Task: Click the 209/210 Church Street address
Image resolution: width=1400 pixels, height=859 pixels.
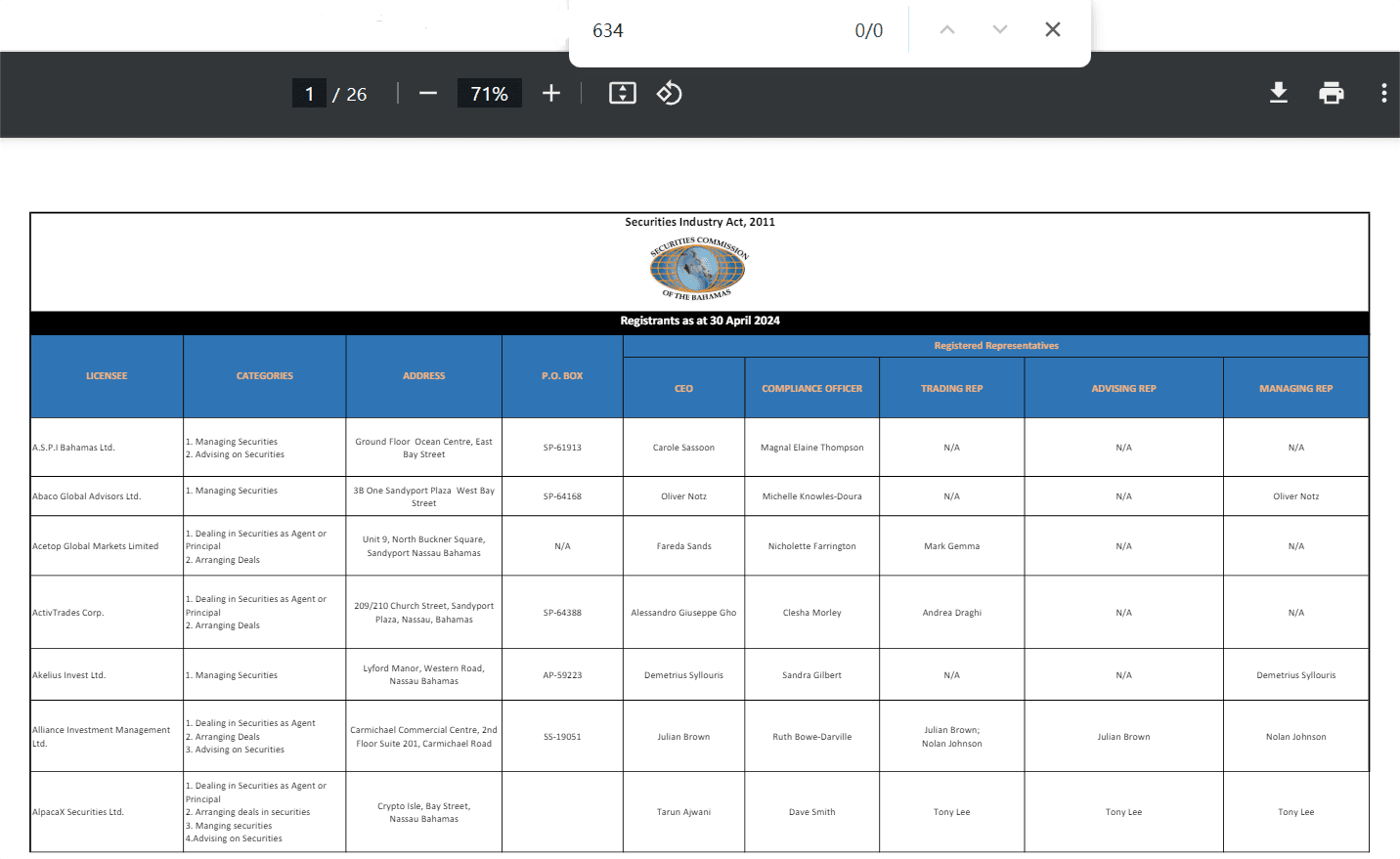Action: [x=424, y=613]
